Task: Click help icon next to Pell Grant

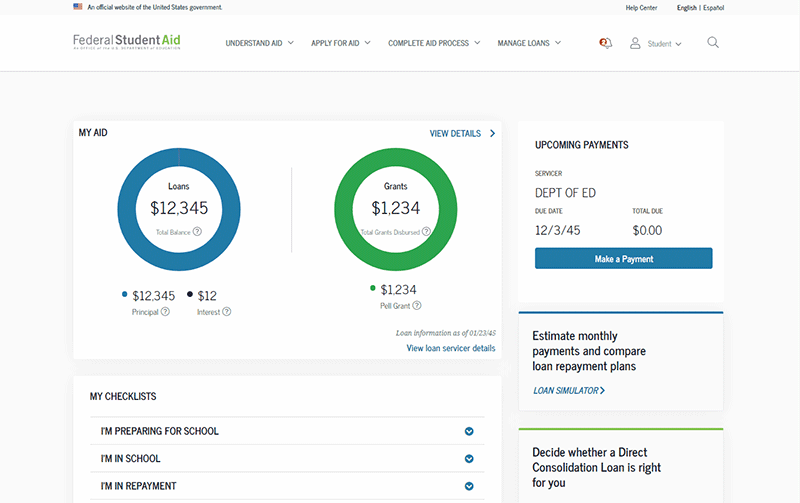Action: pos(417,306)
